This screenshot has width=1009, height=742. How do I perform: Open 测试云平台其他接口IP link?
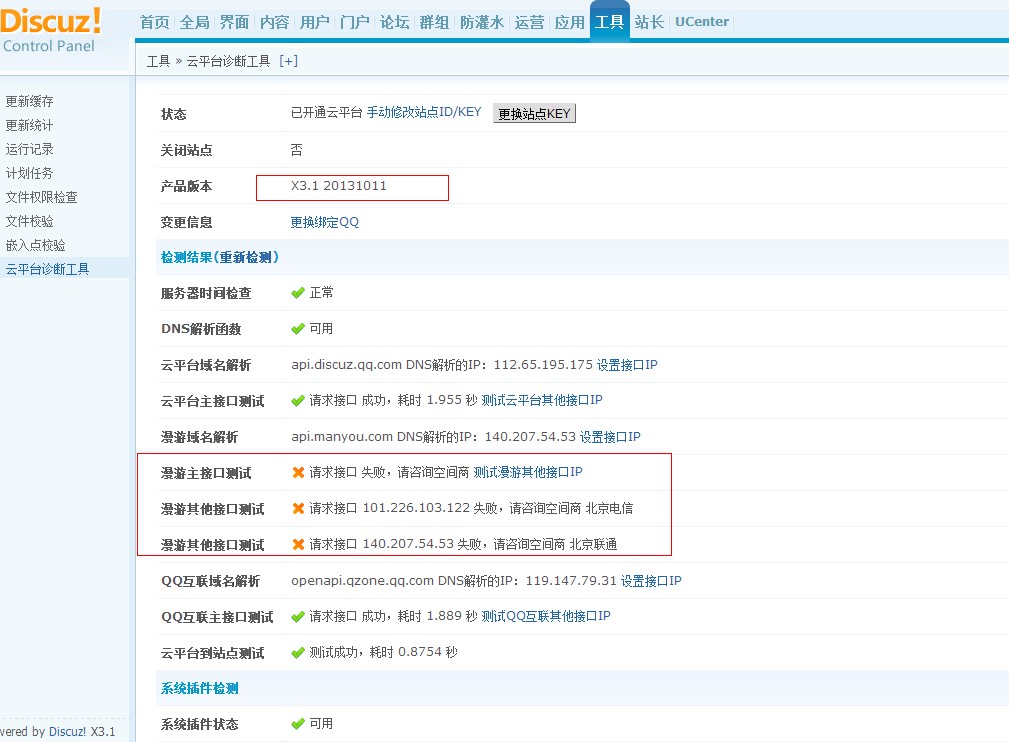(x=542, y=400)
